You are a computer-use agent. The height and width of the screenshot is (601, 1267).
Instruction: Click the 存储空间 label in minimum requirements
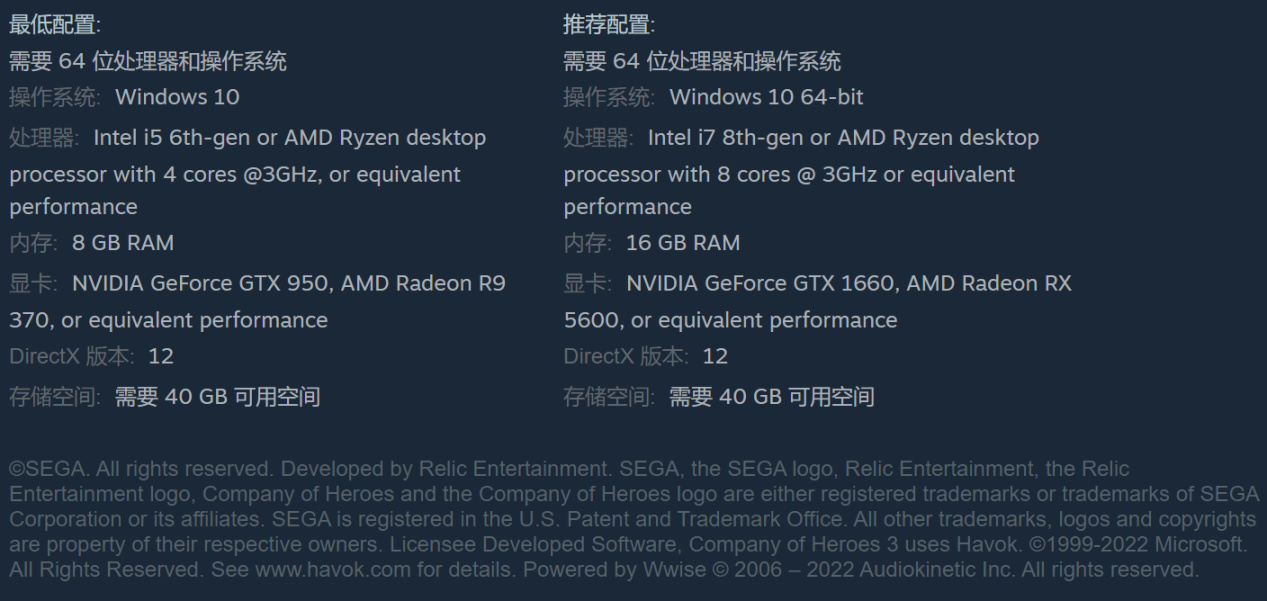click(54, 398)
